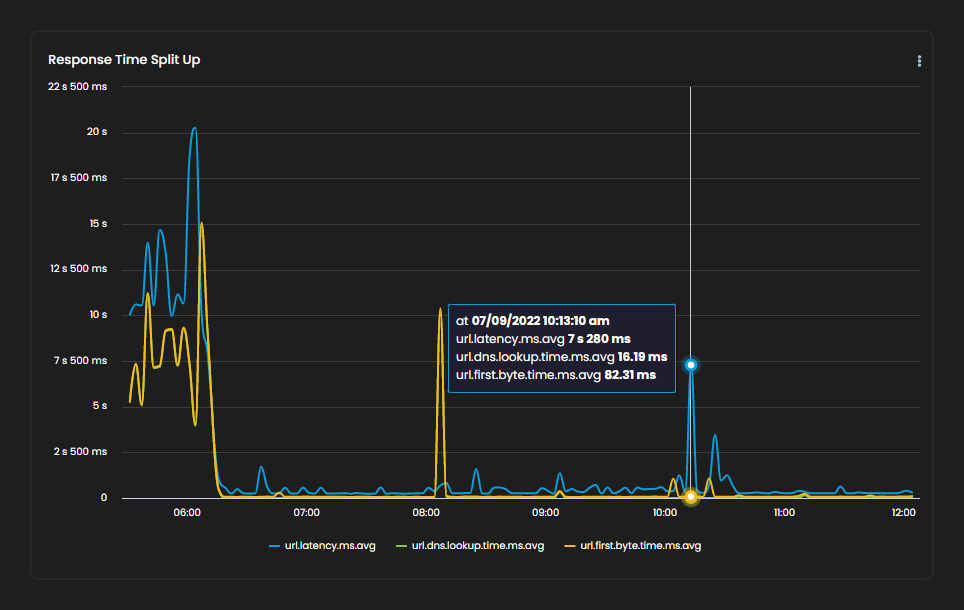
Task: Click the yellow first byte legend color marker
Action: (x=570, y=546)
